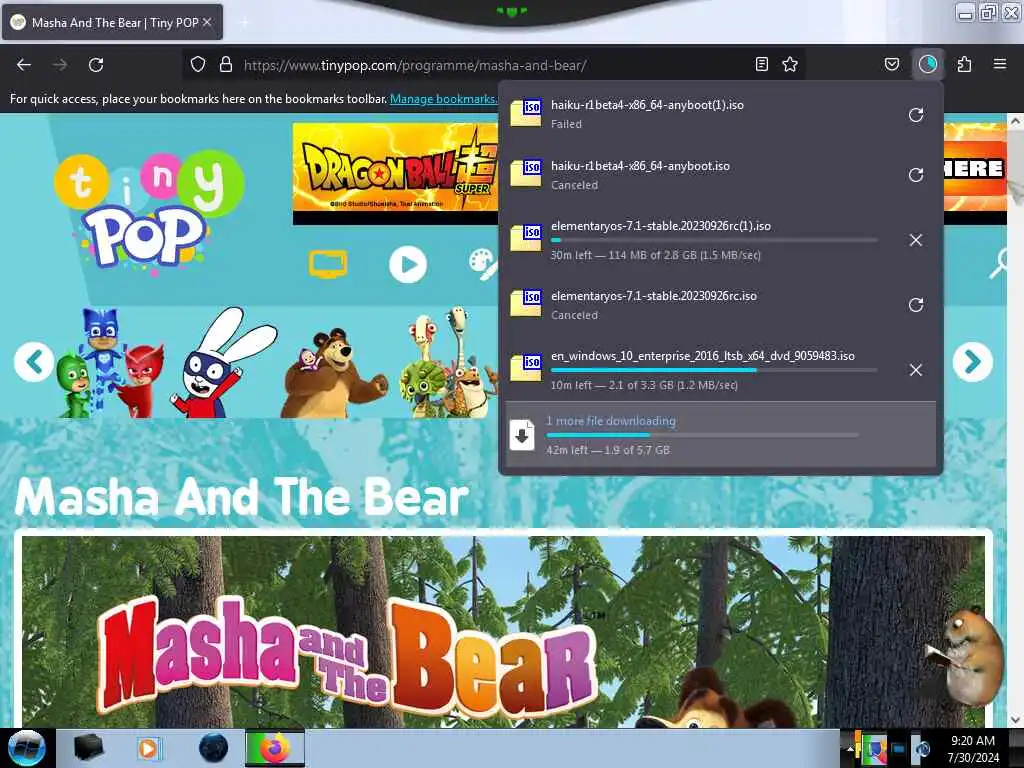
Task: Retry failed haiku anyboot(1).iso download
Action: [916, 115]
